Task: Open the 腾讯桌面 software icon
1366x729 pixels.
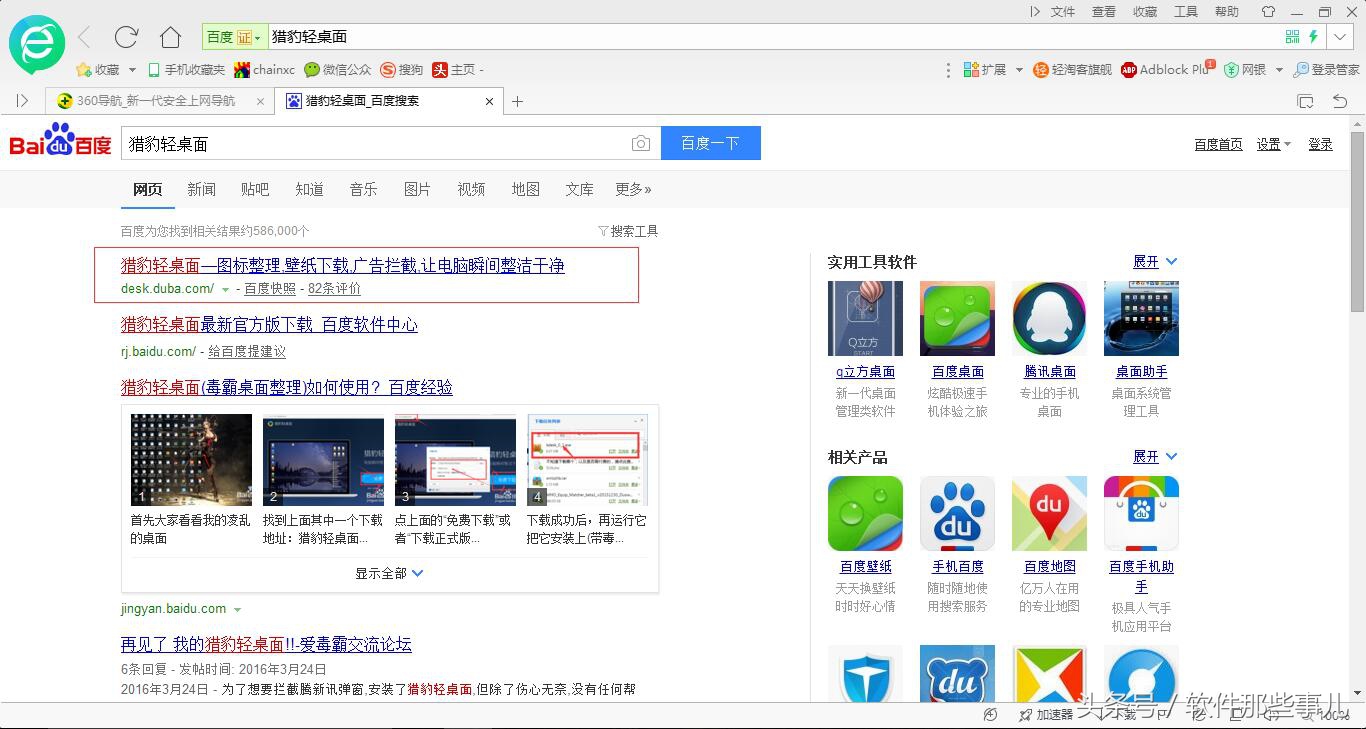Action: [1049, 319]
